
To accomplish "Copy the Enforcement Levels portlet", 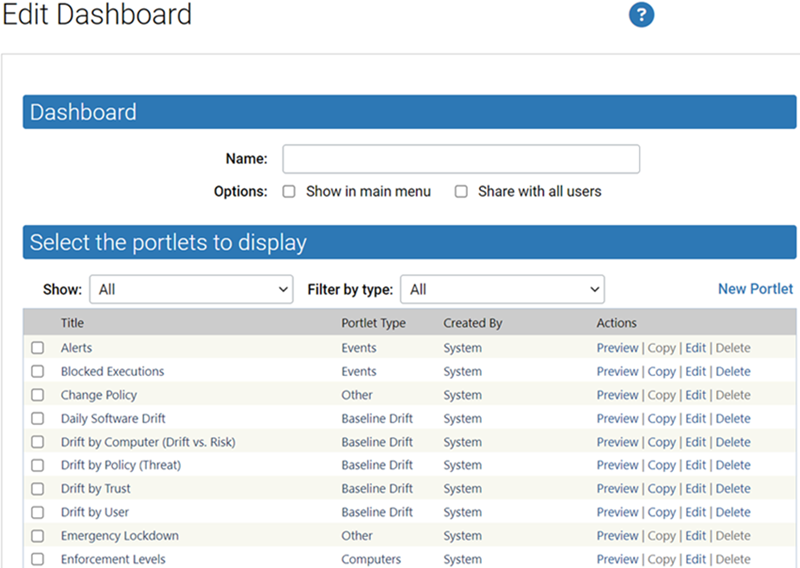I will coord(661,559).
